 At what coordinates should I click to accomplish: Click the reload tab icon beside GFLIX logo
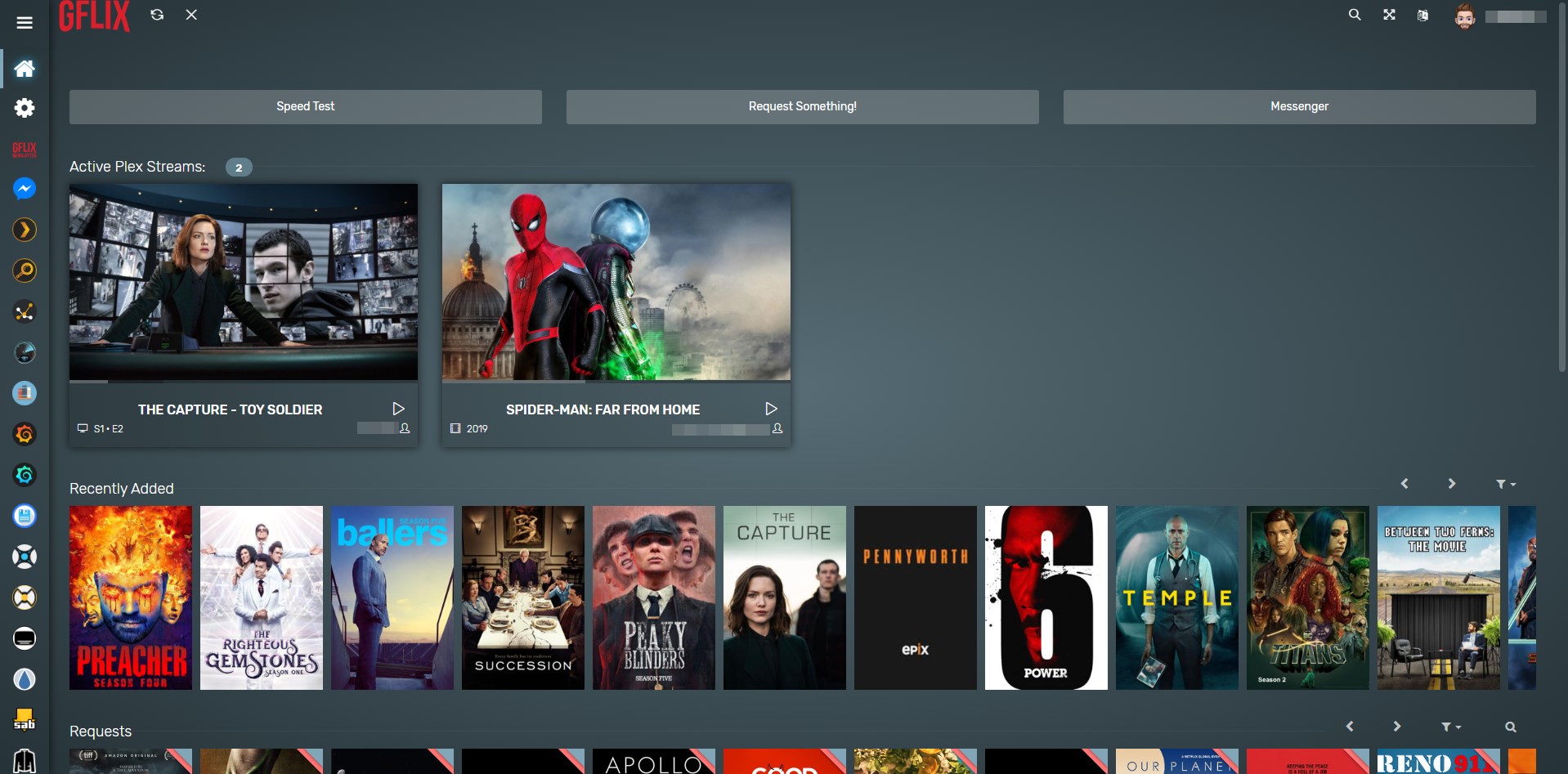[x=157, y=15]
